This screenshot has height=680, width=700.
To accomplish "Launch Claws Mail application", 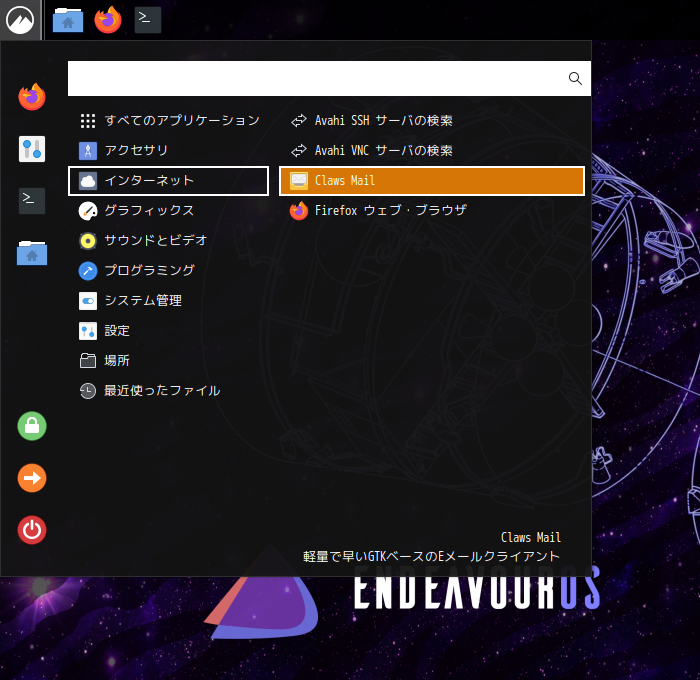I will click(432, 181).
